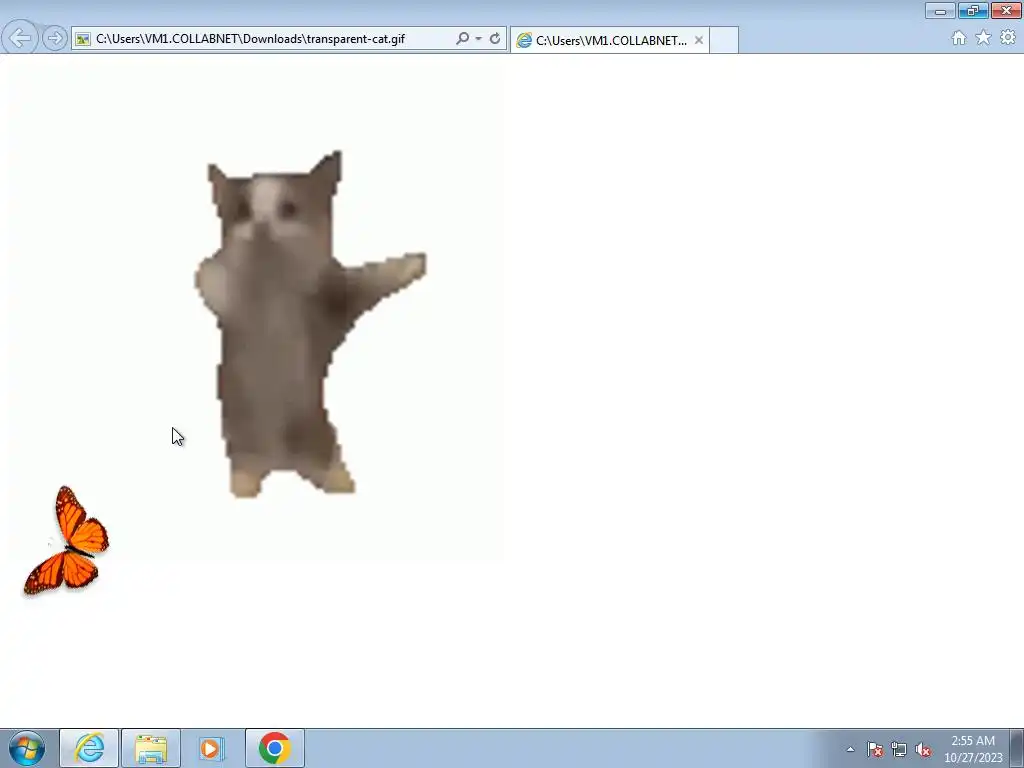Open the Action Center flag icon
Viewport: 1024px width, 768px height.
pyautogui.click(x=875, y=749)
